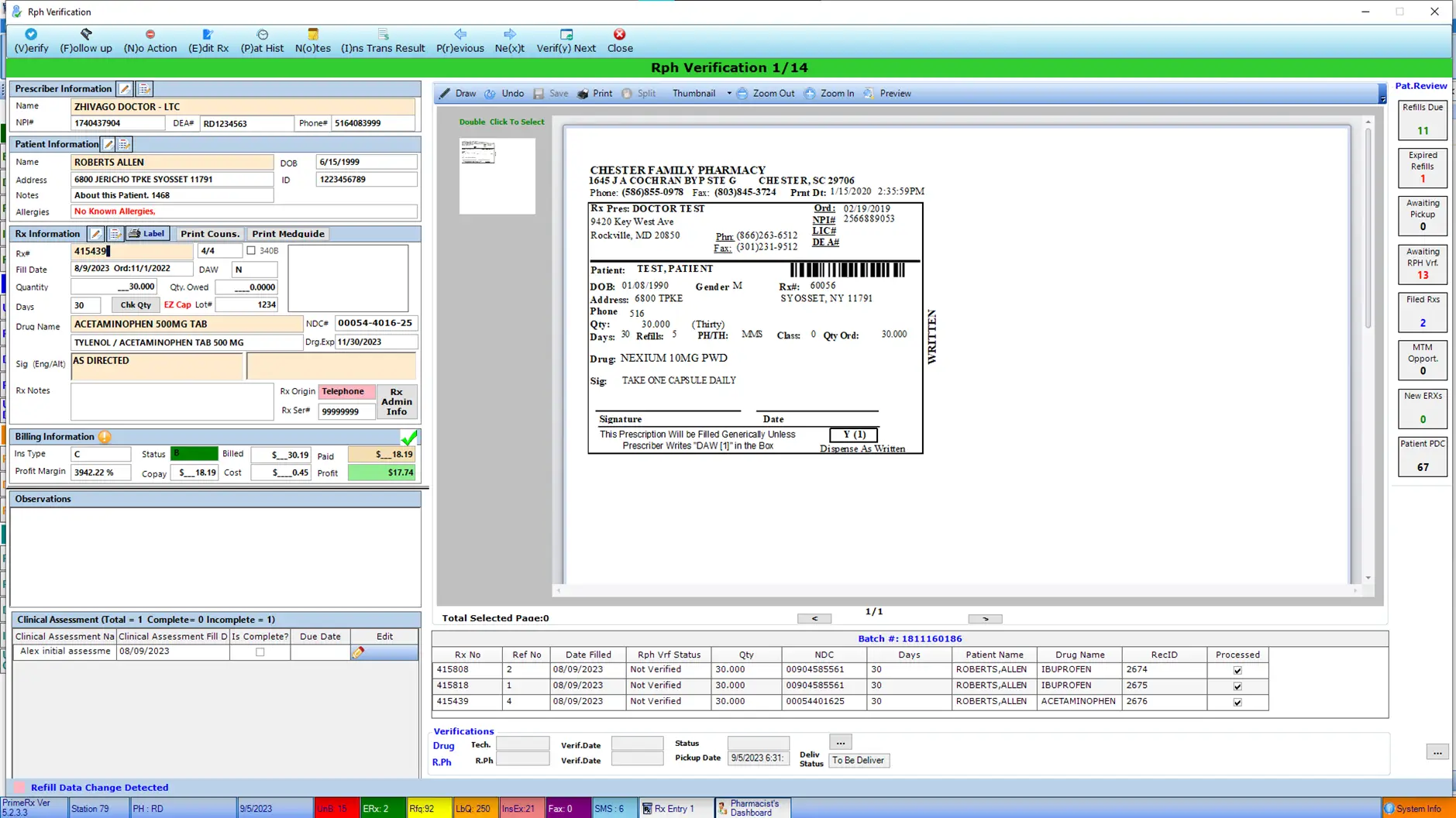This screenshot has height=818, width=1456.
Task: Open the Ins Trans Result tool
Action: click(x=383, y=40)
